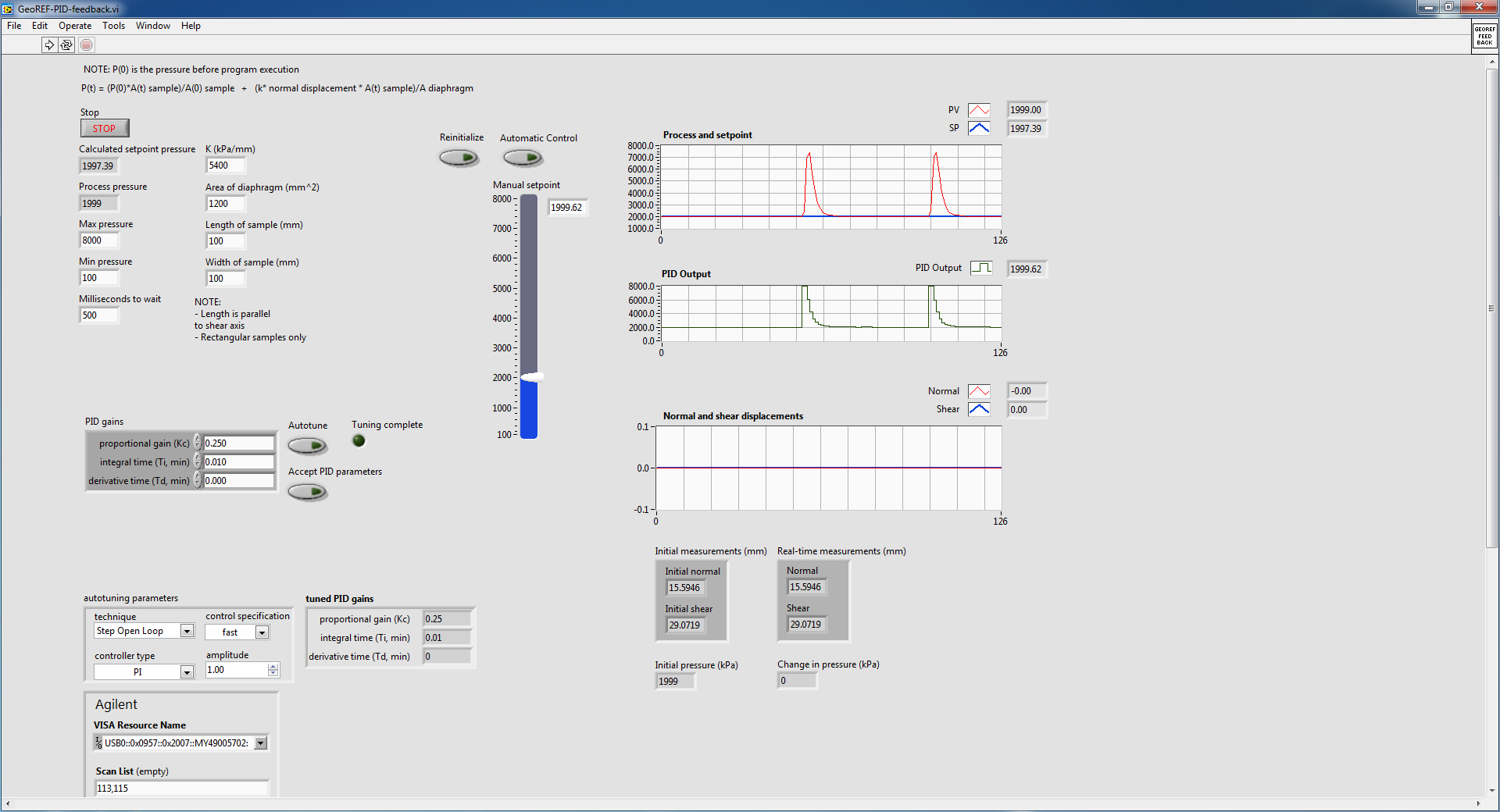Open the control specification fast dropdown
Viewport: 1500px width, 812px height.
(x=262, y=632)
